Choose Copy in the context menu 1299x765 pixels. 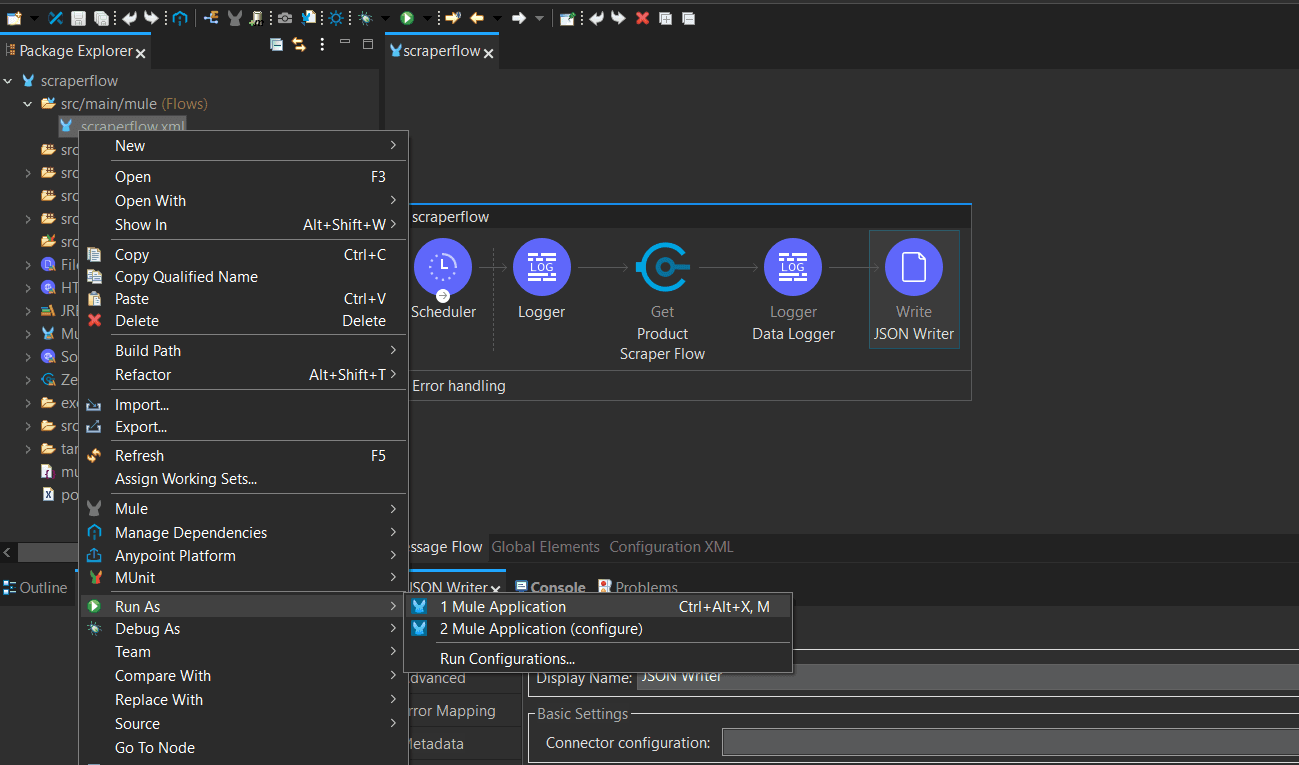(x=245, y=255)
